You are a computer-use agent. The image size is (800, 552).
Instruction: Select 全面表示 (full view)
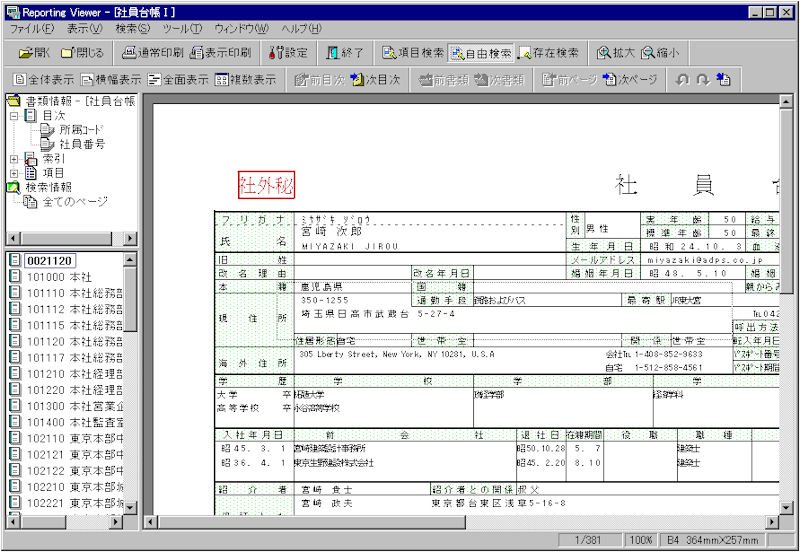click(178, 80)
